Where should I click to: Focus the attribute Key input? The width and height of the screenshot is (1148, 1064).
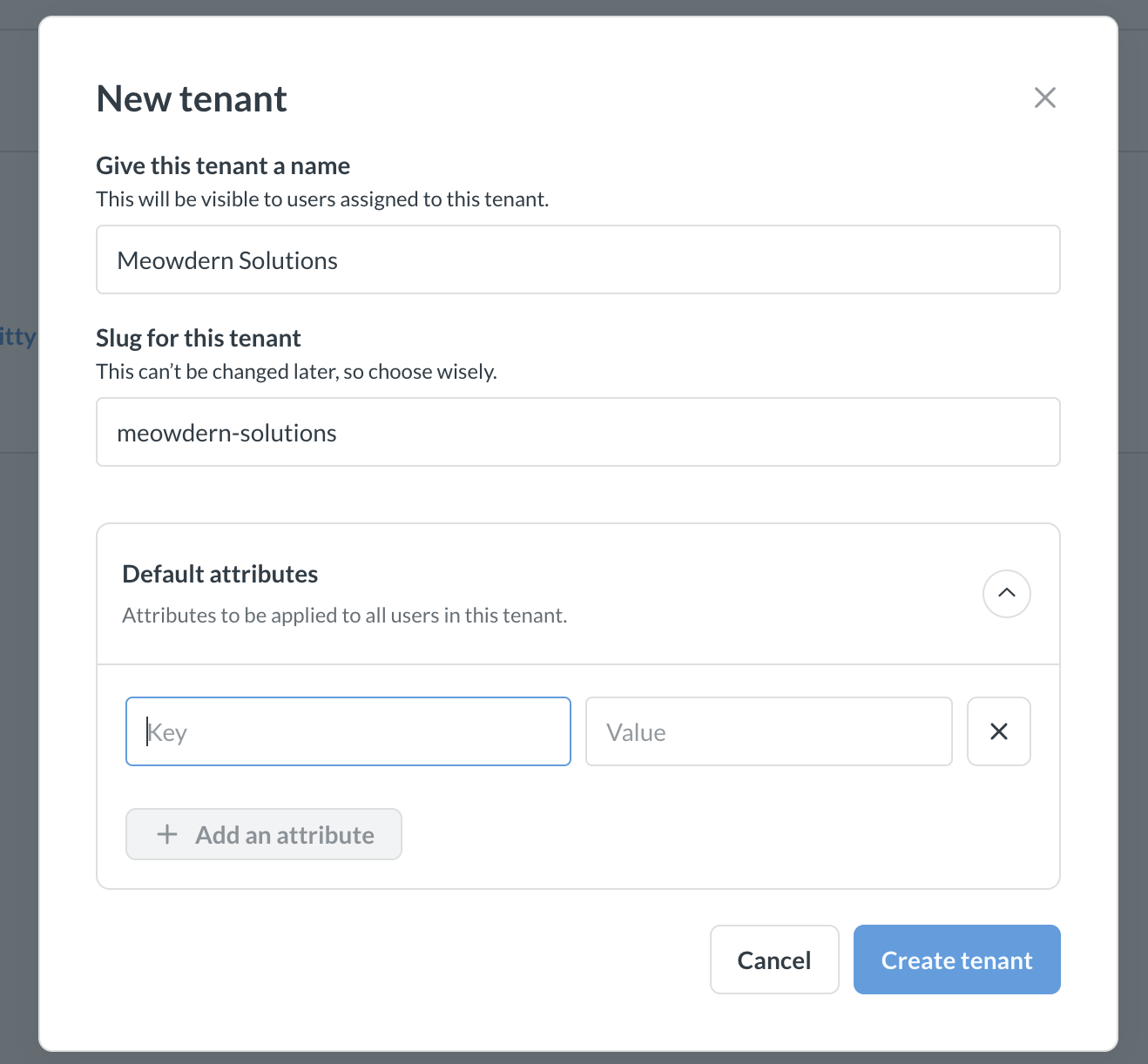click(x=348, y=731)
